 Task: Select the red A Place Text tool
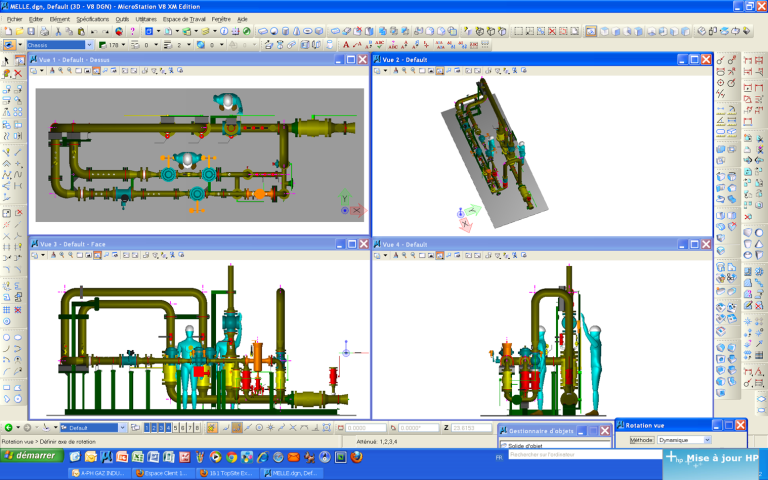point(346,45)
